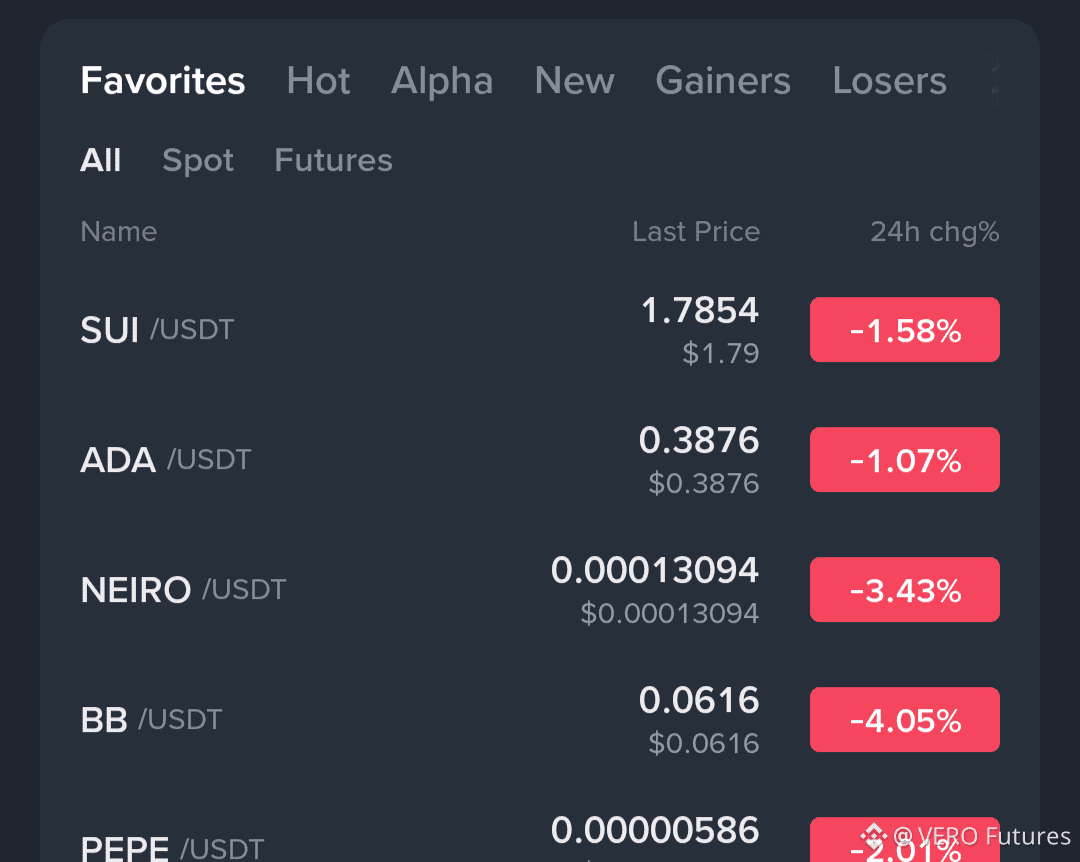1080x862 pixels.
Task: Open the BB/USDT trading pair
Action: click(150, 719)
